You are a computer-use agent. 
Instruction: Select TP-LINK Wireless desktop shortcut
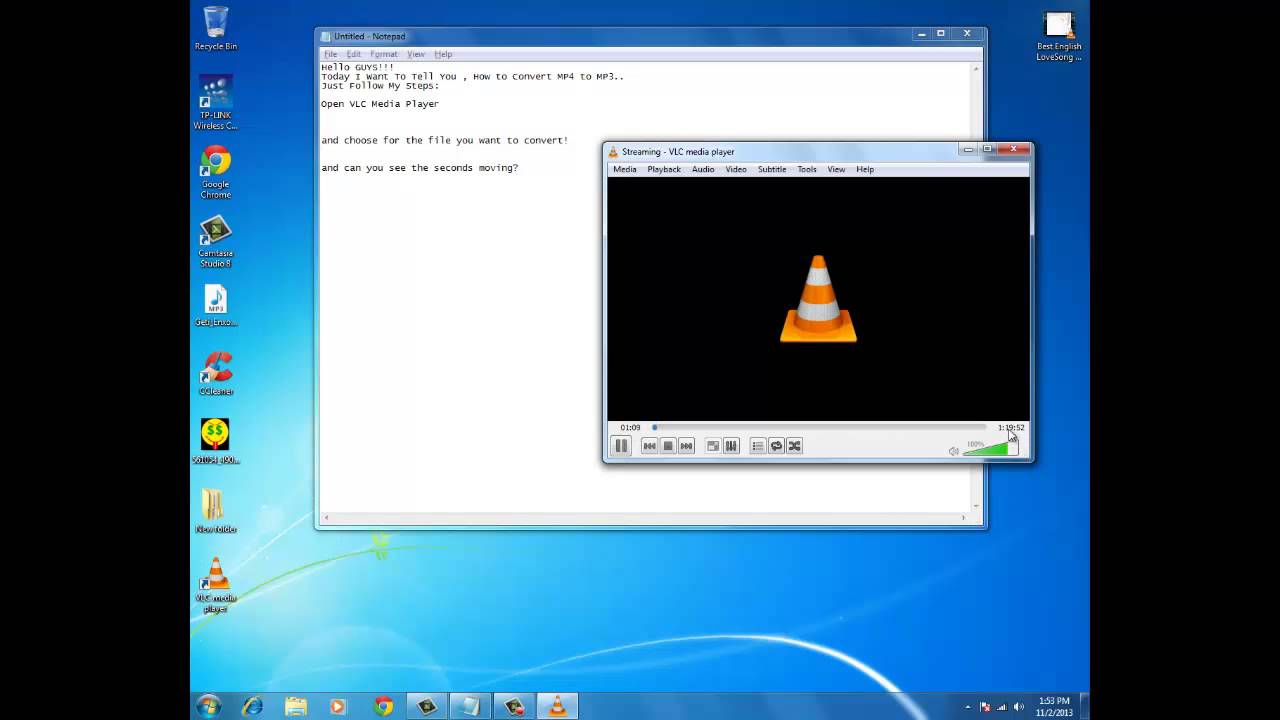coord(216,103)
